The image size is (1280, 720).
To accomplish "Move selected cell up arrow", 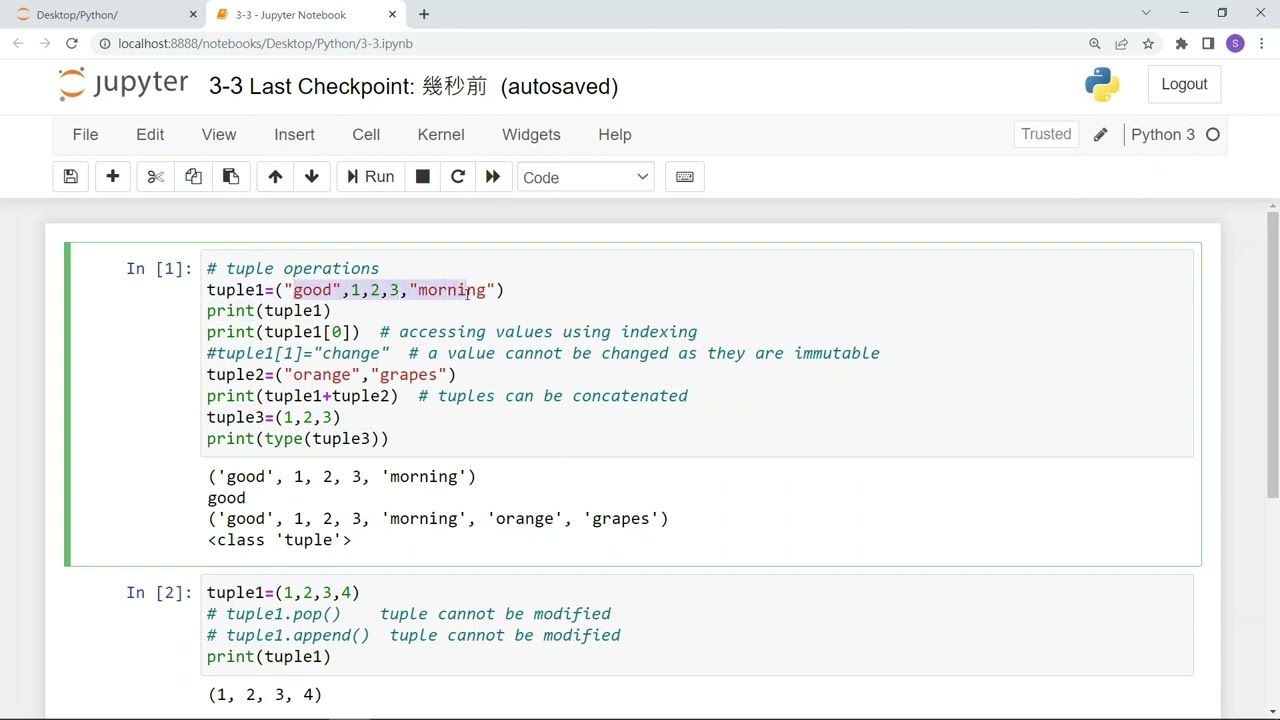I will click(x=275, y=177).
